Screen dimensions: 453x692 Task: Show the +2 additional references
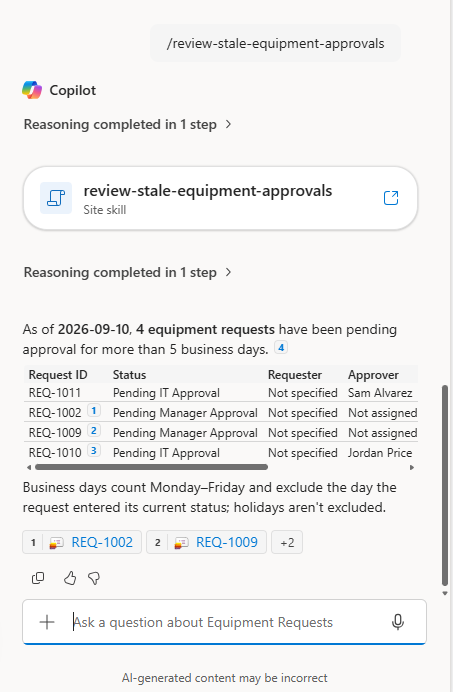[x=287, y=542]
